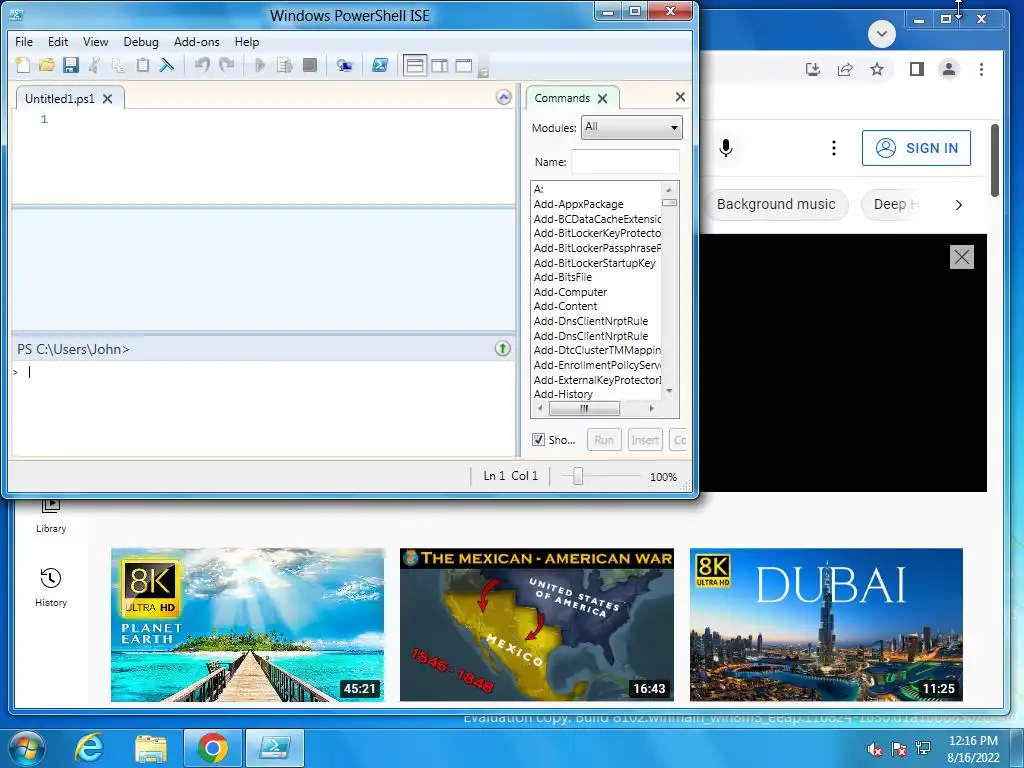Click the commands list vertical scroll down arrow
Viewport: 1024px width, 768px height.
pyautogui.click(x=669, y=391)
